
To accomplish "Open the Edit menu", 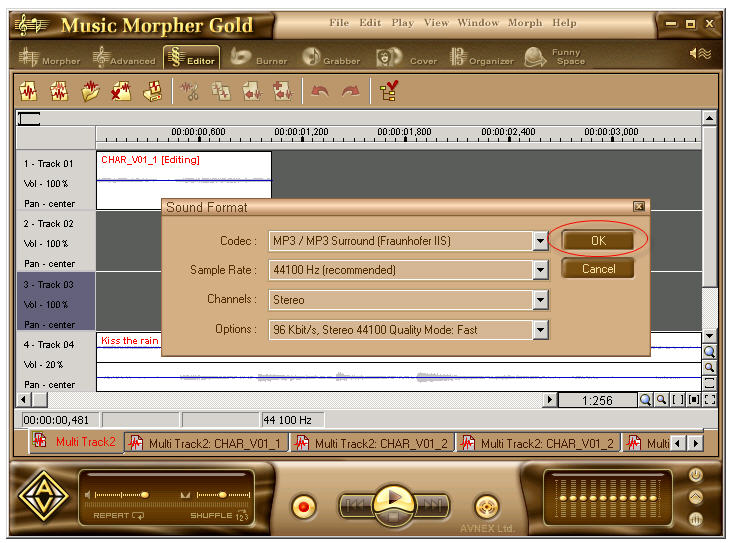I will tap(370, 22).
